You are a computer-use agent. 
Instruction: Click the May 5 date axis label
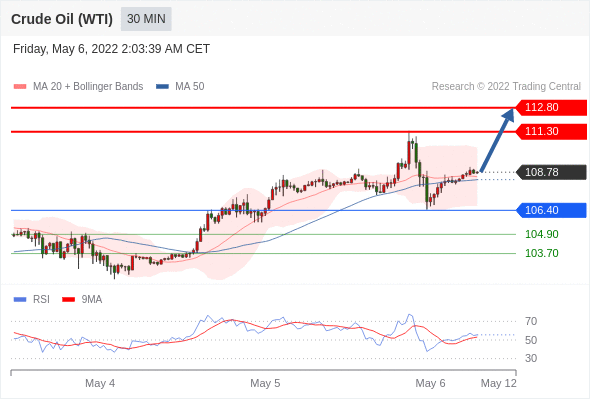pyautogui.click(x=265, y=383)
